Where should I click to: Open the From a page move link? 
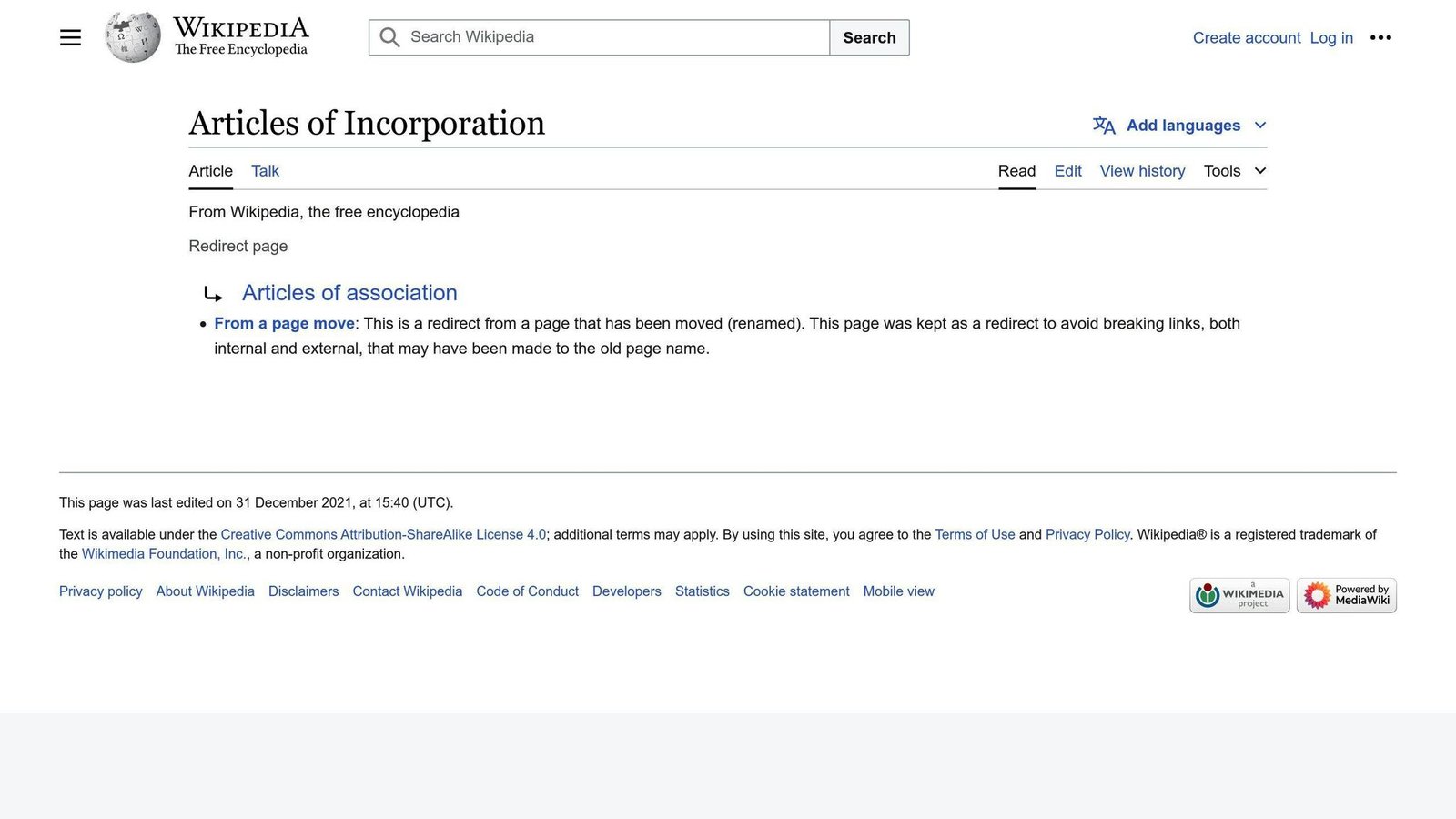click(x=284, y=323)
